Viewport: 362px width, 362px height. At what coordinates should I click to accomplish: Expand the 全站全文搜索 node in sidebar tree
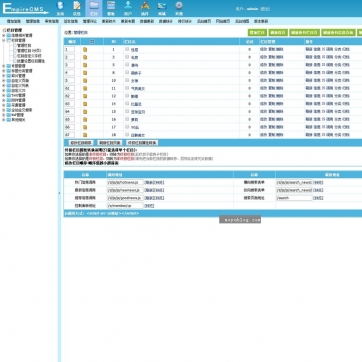click(x=4, y=110)
